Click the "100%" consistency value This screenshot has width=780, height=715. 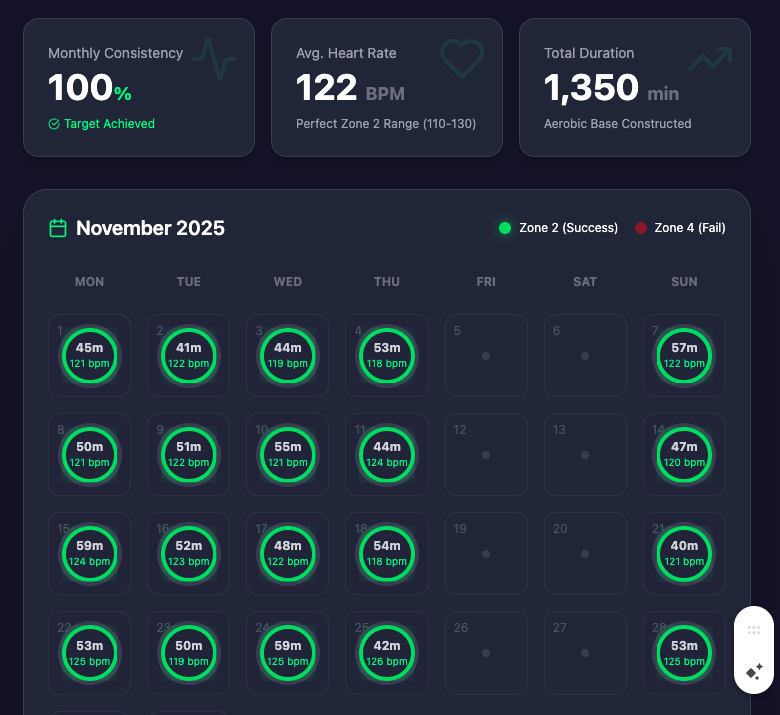click(90, 88)
